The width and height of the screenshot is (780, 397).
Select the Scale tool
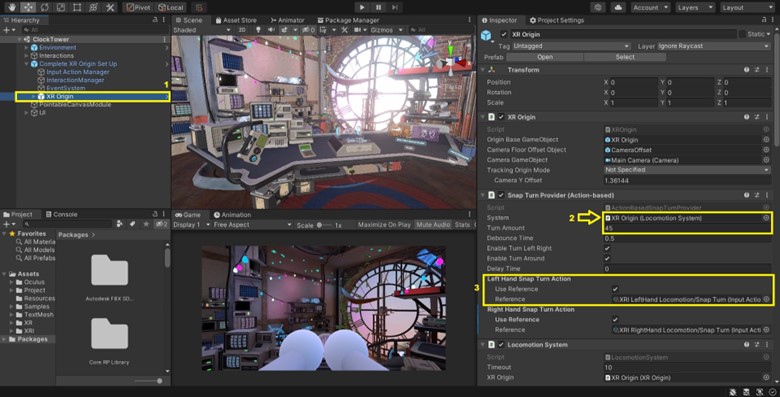coord(61,7)
